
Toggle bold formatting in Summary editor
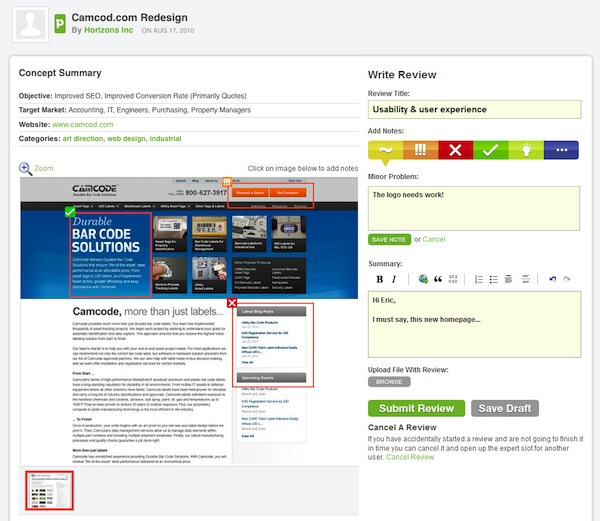point(378,278)
